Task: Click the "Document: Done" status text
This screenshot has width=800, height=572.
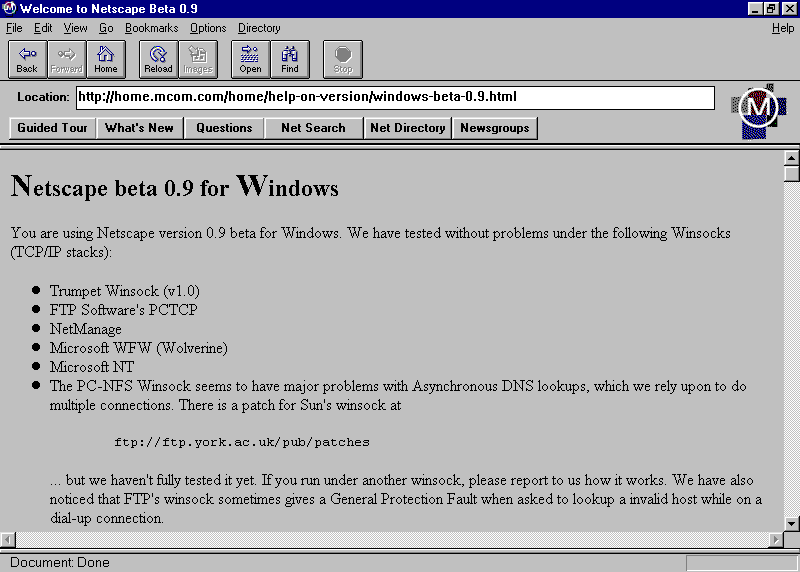Action: (x=60, y=563)
